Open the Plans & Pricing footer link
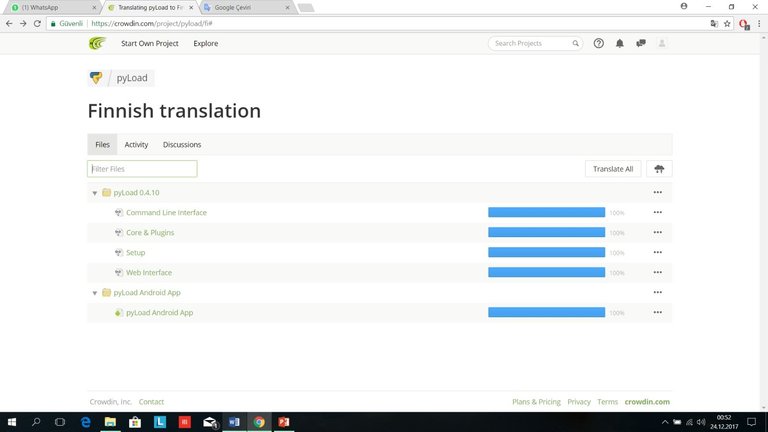This screenshot has width=768, height=432. tap(536, 402)
